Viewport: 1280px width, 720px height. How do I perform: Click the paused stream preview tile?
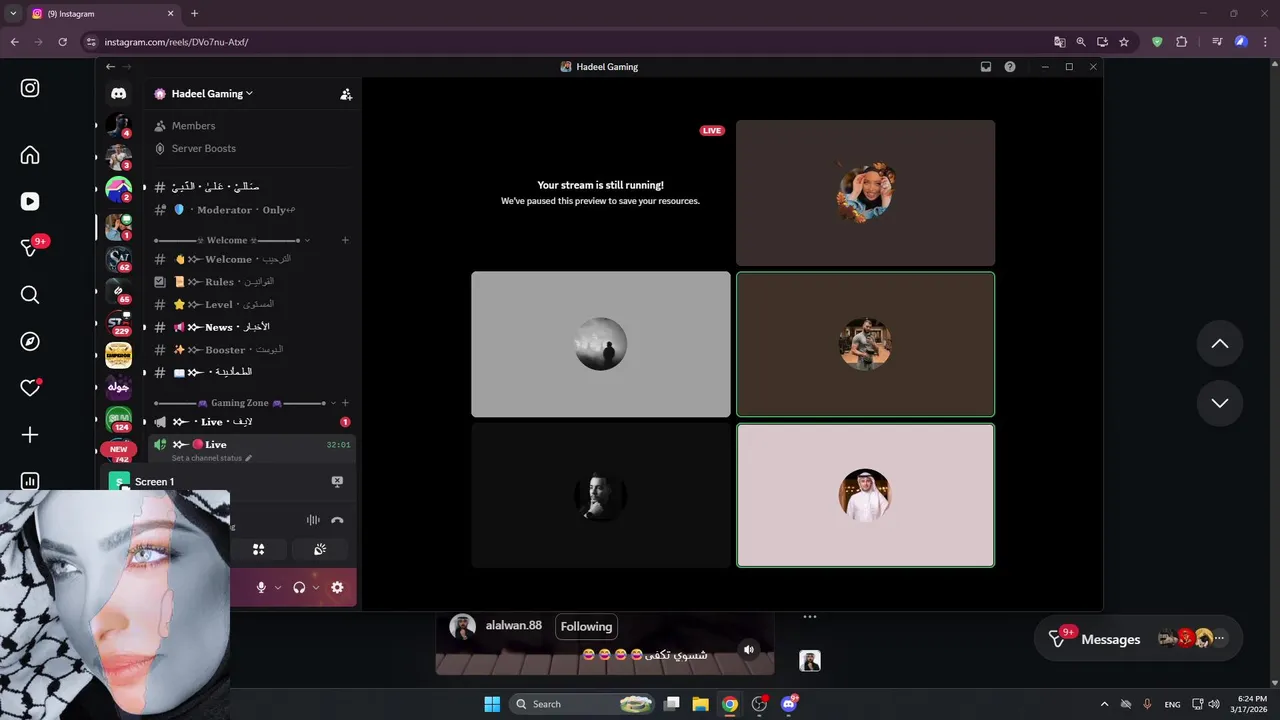click(x=601, y=193)
